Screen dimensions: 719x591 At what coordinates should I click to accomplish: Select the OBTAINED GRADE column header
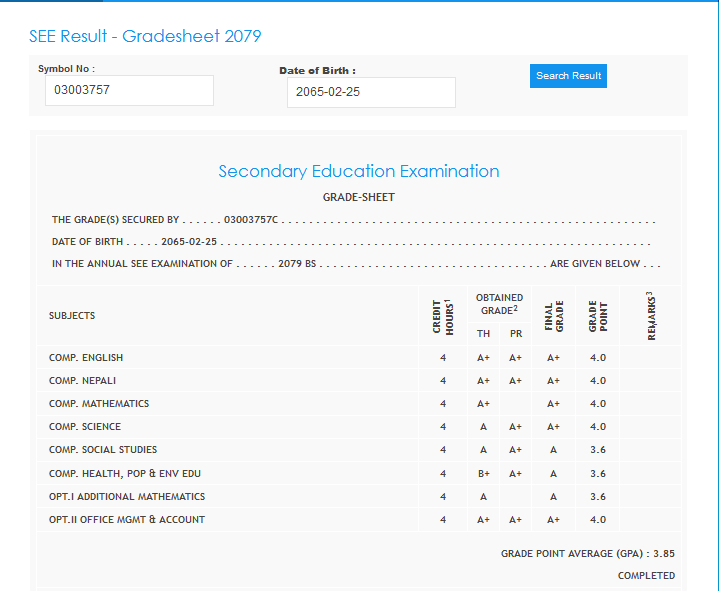pyautogui.click(x=499, y=303)
